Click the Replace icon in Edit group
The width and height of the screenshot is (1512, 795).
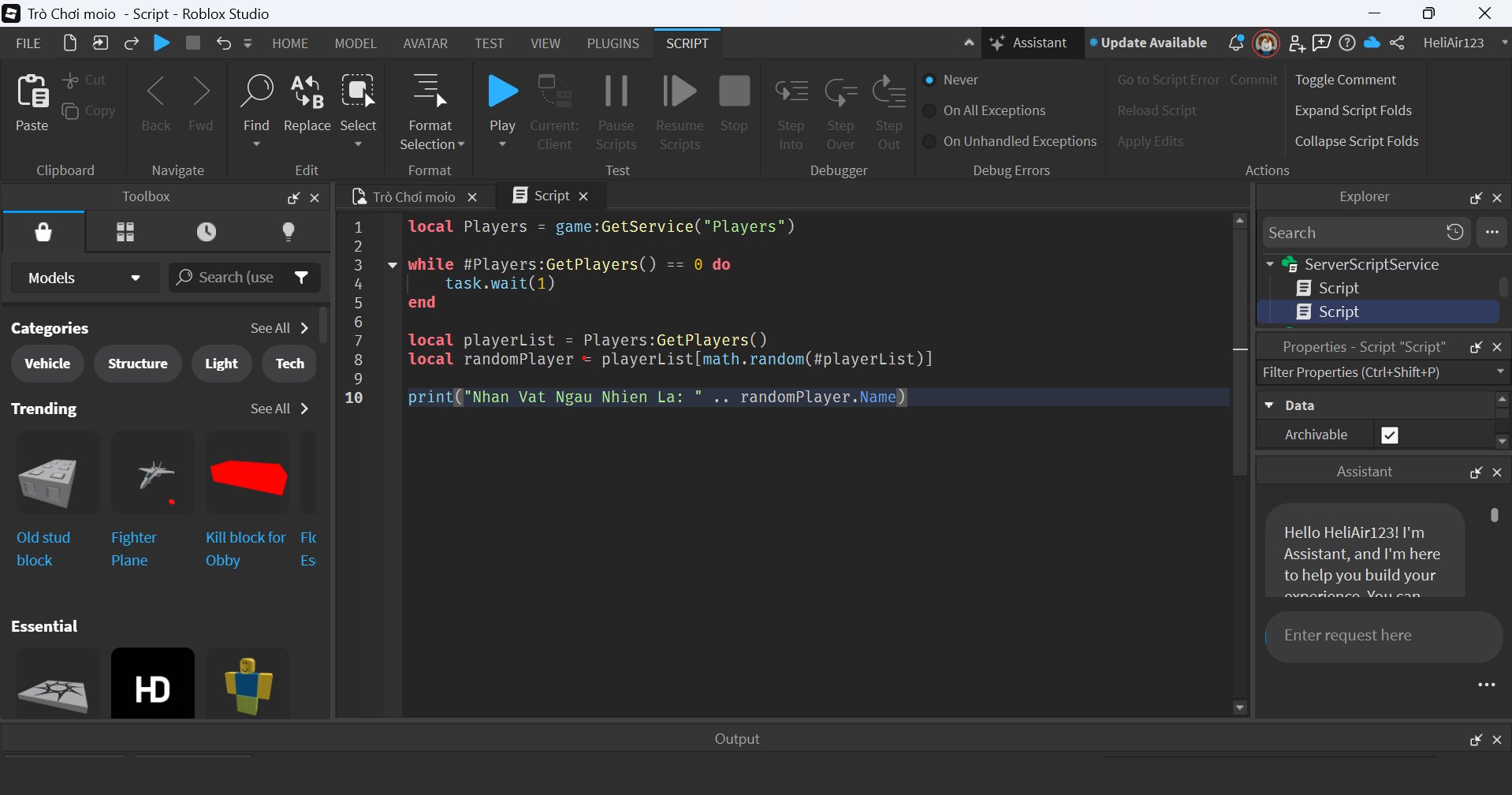coord(307,92)
